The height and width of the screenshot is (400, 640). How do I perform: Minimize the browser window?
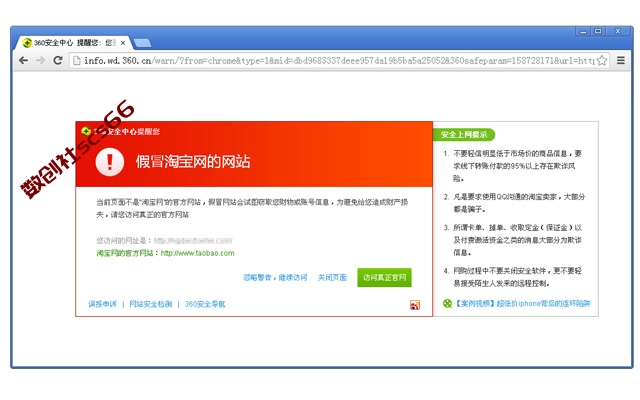[583, 31]
